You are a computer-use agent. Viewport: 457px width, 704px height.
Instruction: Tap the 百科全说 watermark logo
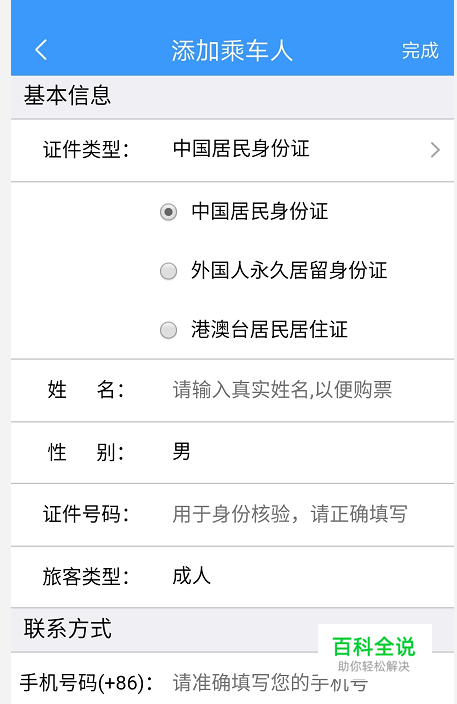coord(374,653)
